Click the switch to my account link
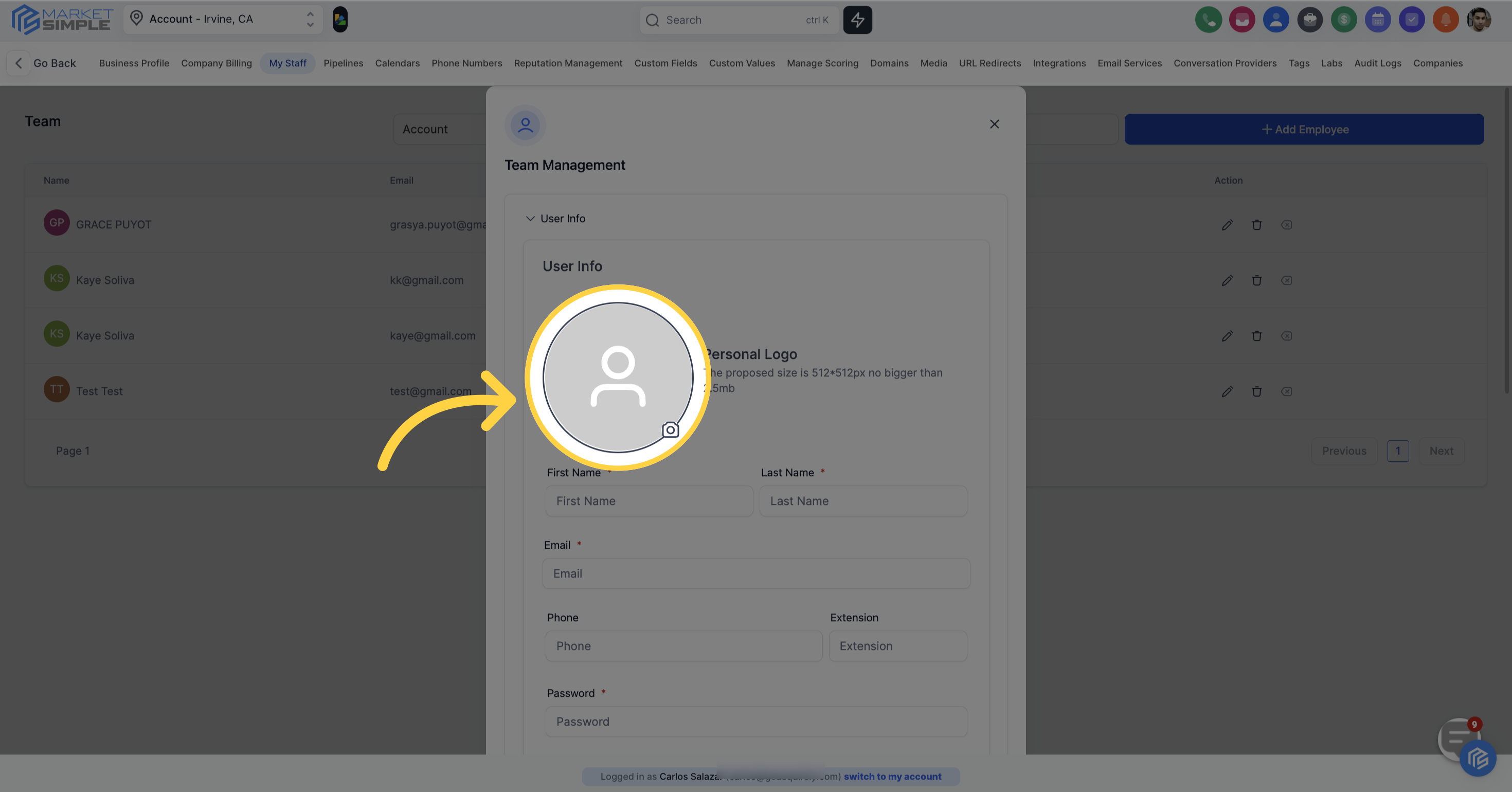This screenshot has width=1512, height=792. [x=893, y=776]
